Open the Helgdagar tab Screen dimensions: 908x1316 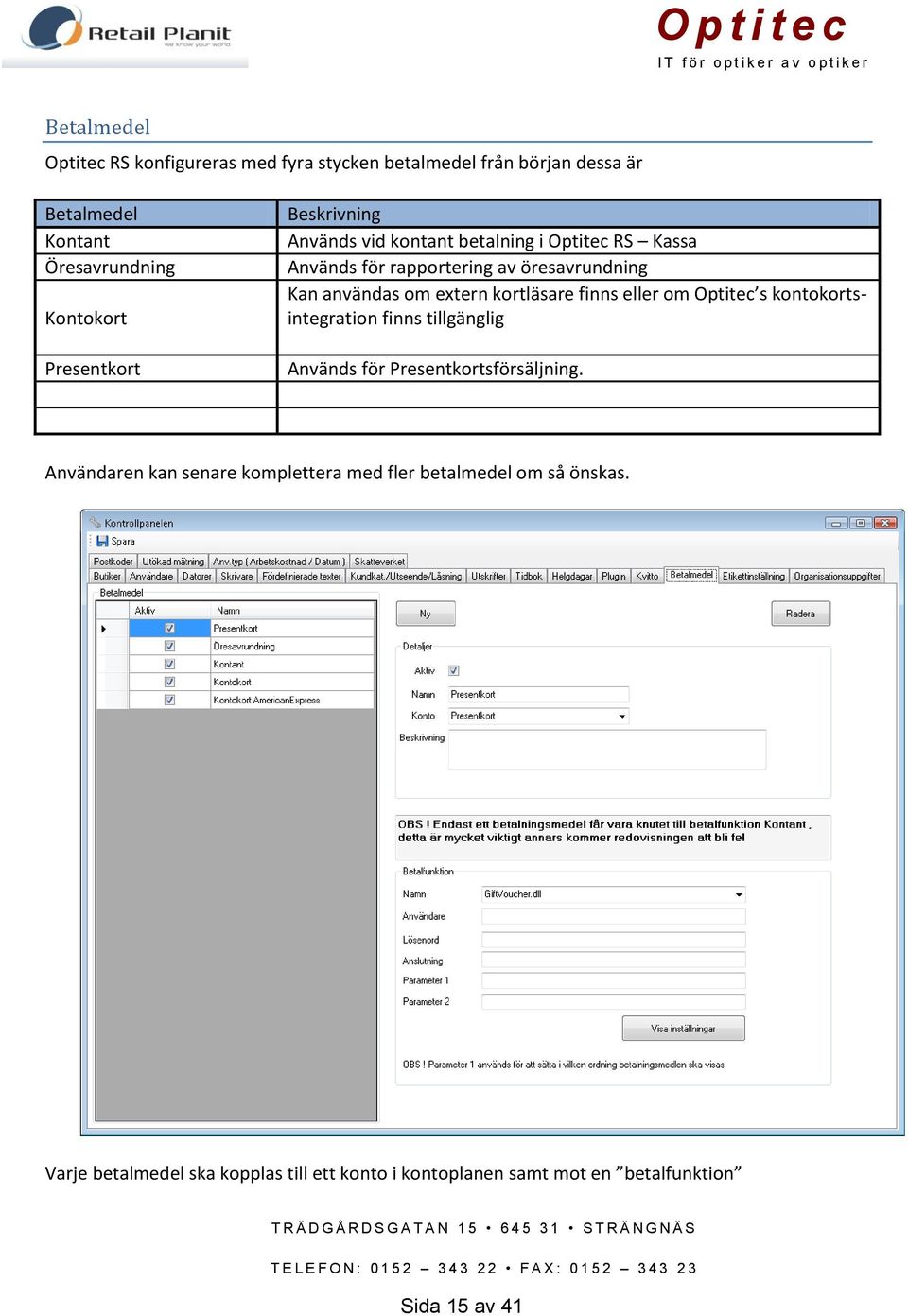click(x=572, y=576)
